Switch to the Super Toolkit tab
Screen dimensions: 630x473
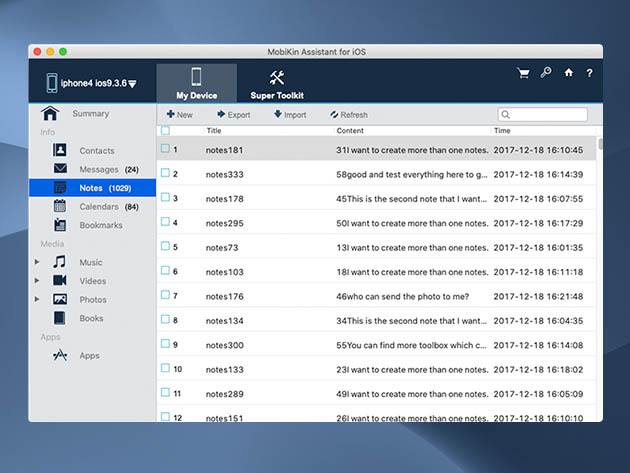[x=277, y=83]
